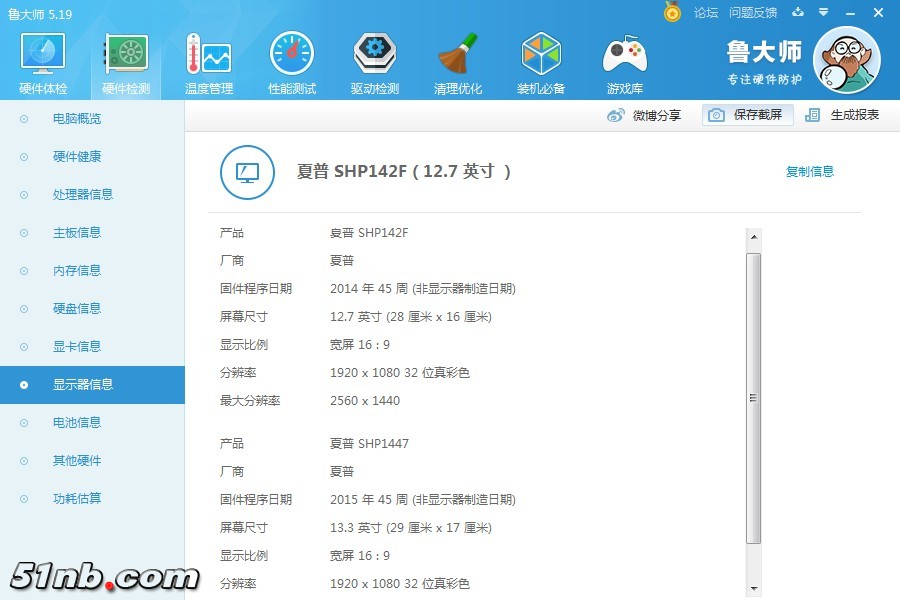Switch to 显卡信息 in the sidebar

point(77,346)
